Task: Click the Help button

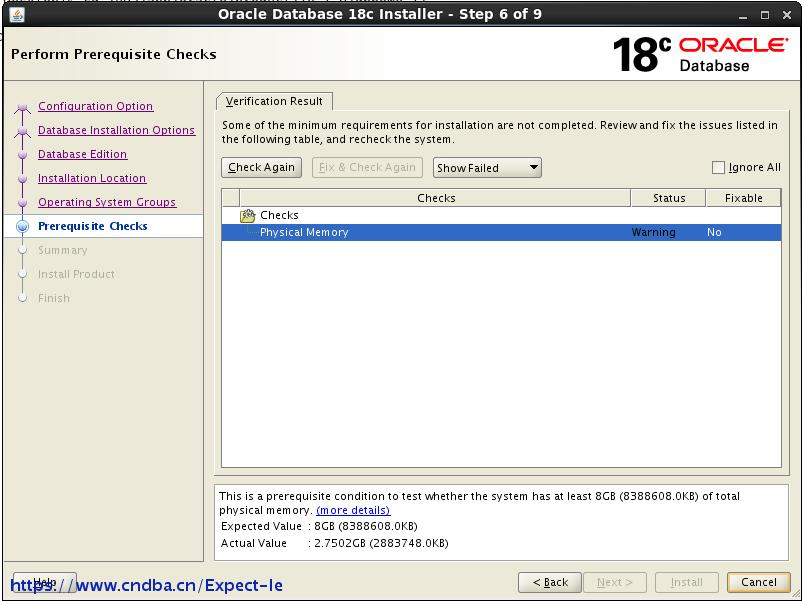Action: pos(45,582)
